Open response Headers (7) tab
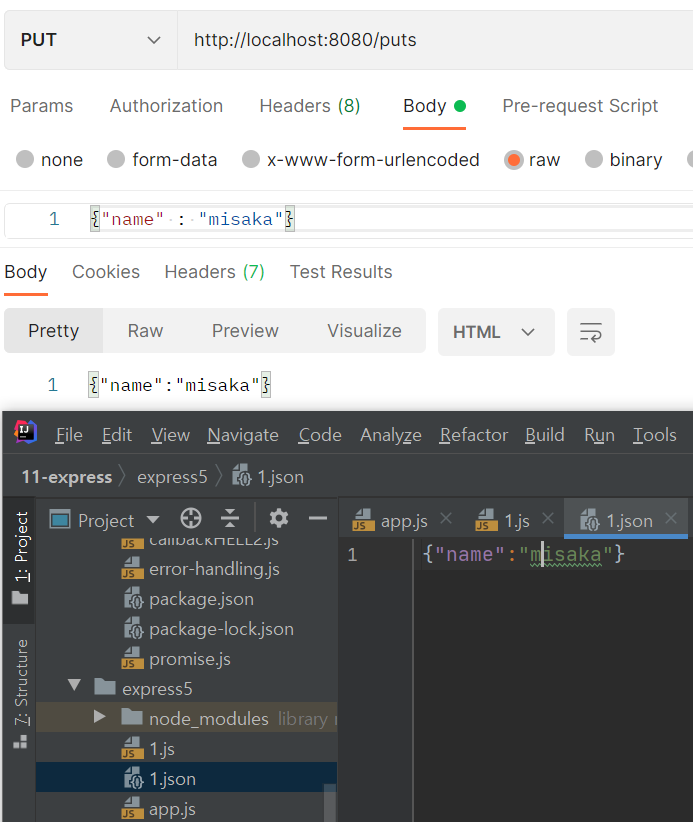This screenshot has height=822, width=693. tap(214, 272)
